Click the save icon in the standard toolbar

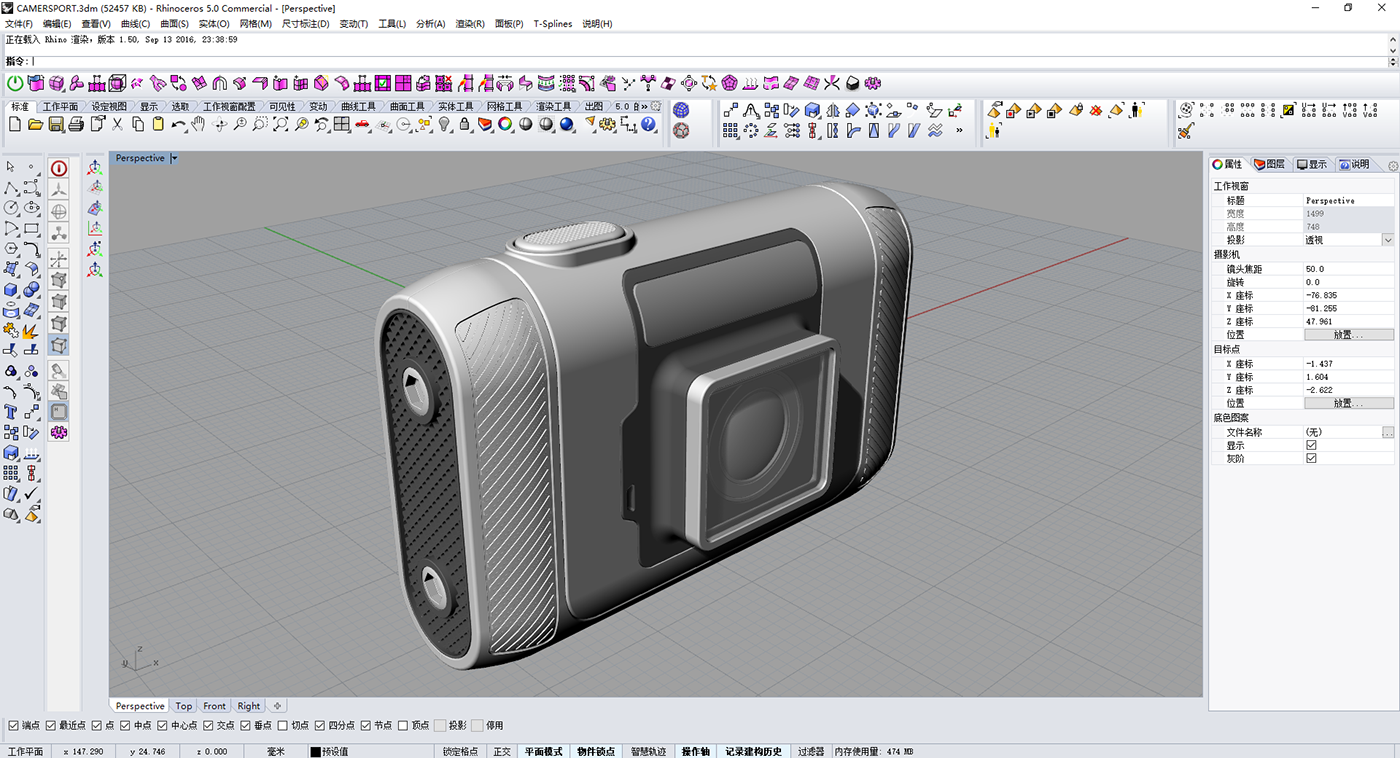tap(56, 125)
